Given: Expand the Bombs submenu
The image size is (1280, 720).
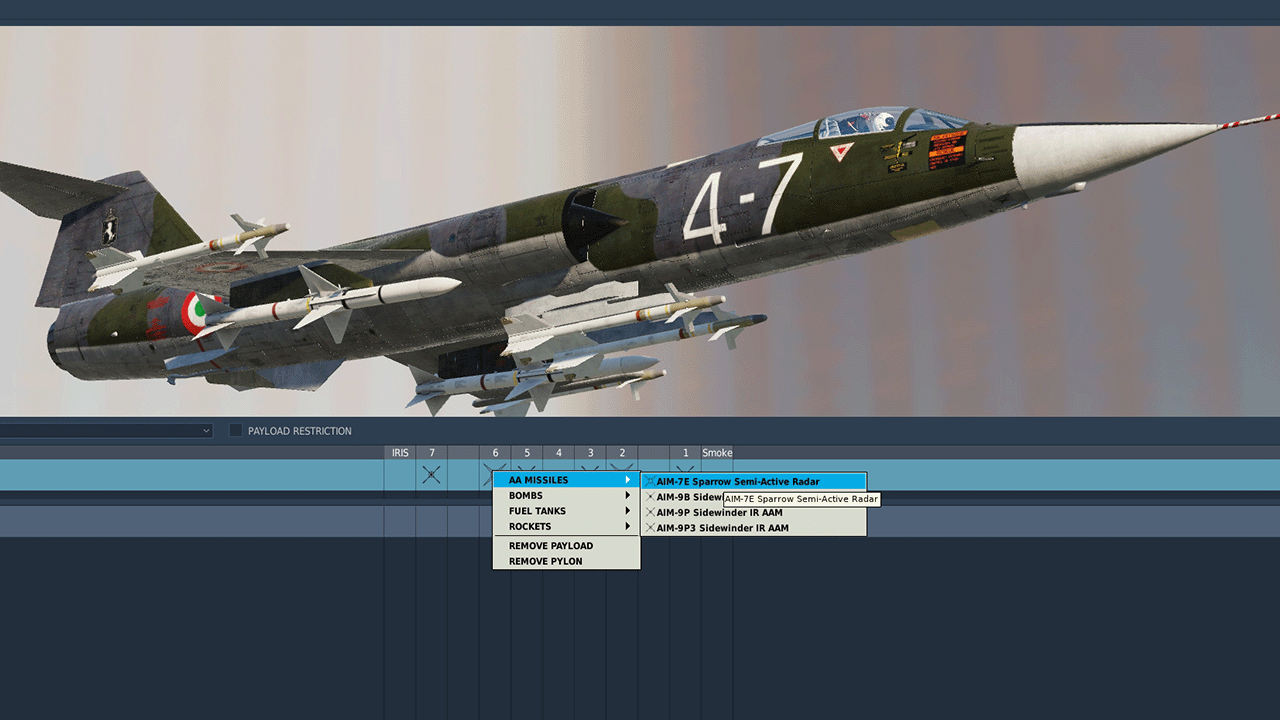Looking at the screenshot, I should pos(566,496).
